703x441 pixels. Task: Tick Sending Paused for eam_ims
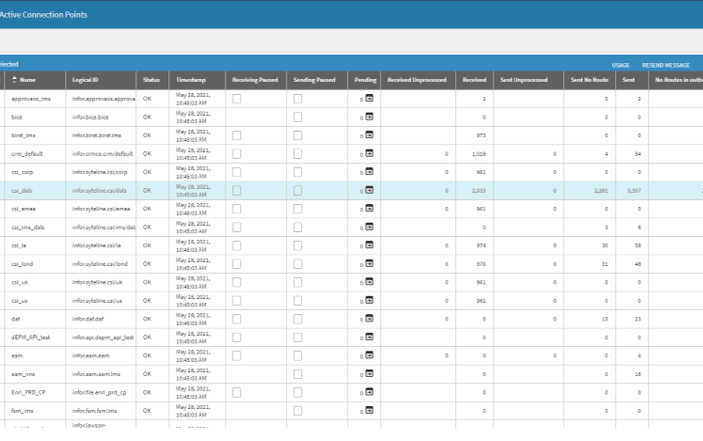click(298, 374)
